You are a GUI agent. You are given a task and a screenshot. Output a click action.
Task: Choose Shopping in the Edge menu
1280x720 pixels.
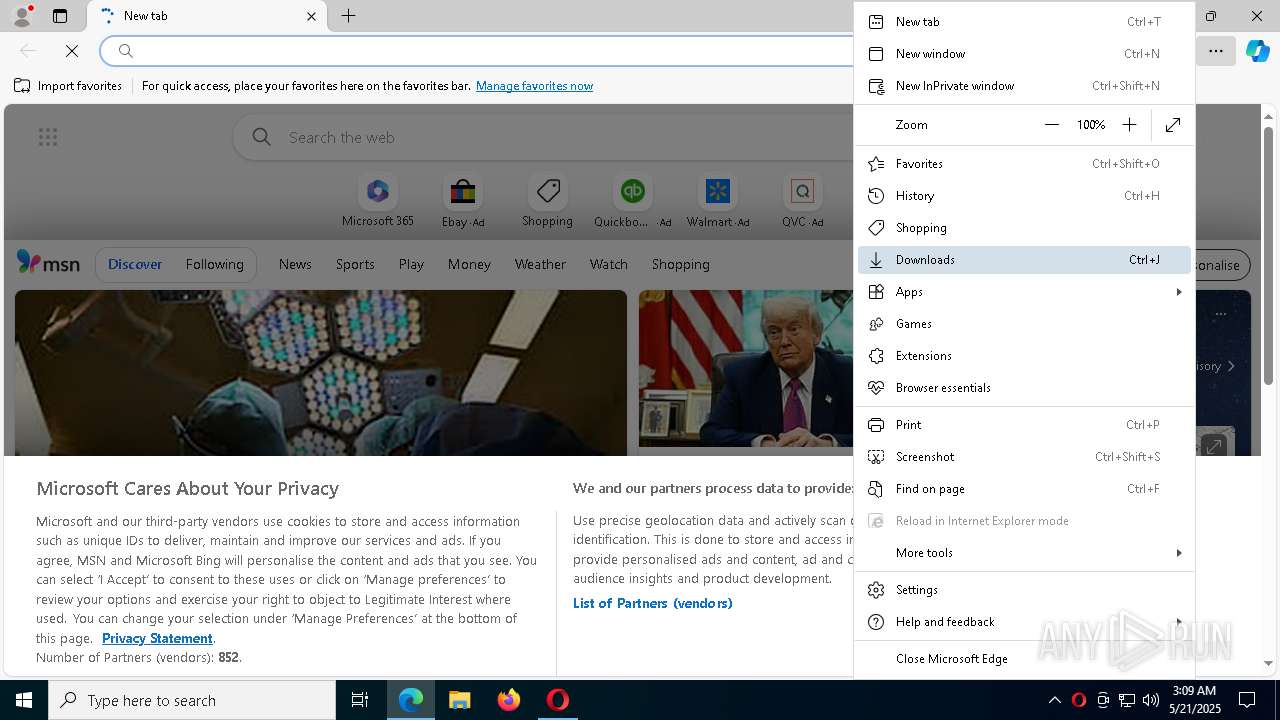1024,228
